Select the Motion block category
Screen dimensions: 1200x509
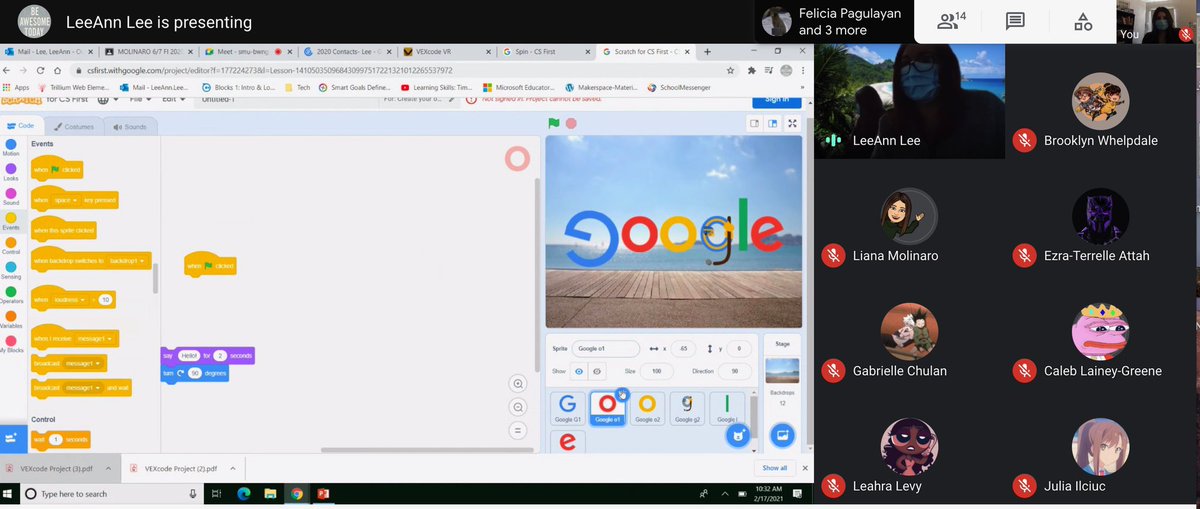click(11, 147)
